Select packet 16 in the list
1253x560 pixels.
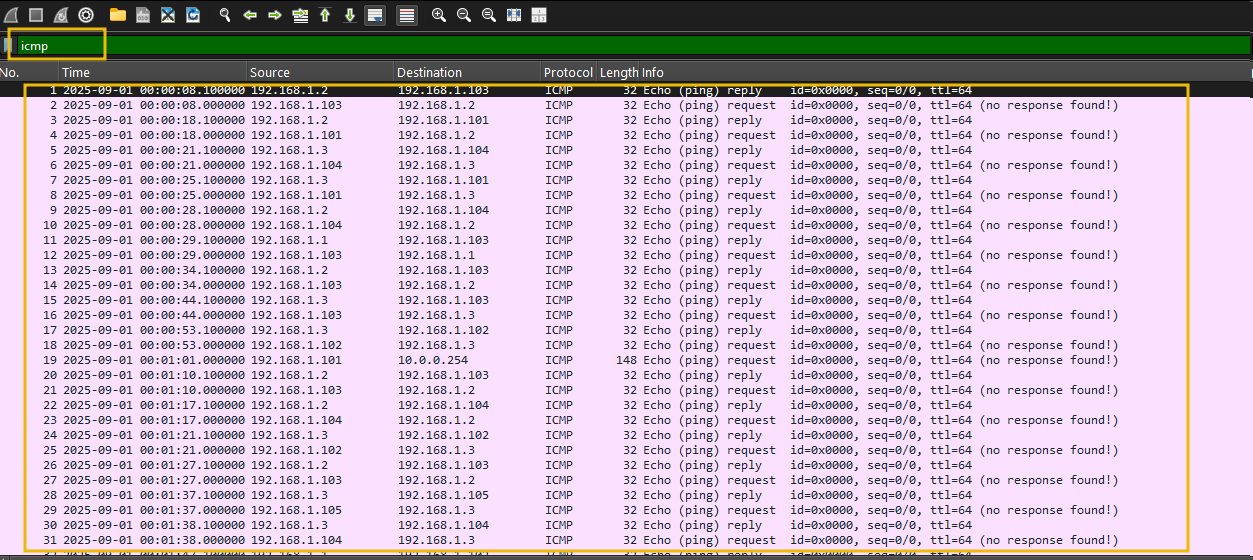click(x=626, y=315)
